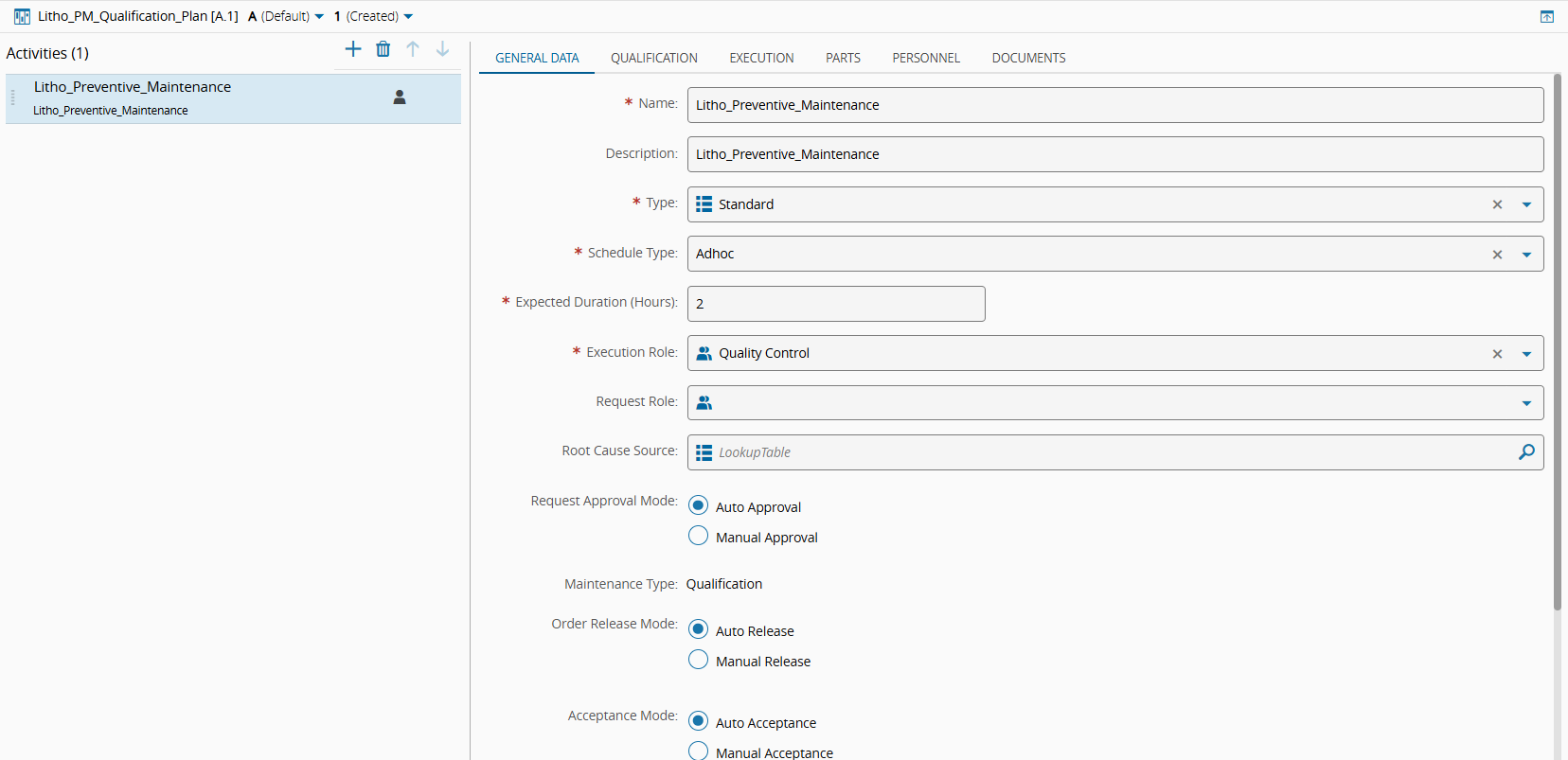This screenshot has height=760, width=1568.
Task: Clear the Schedule Type Adhoc value
Action: tap(1497, 255)
